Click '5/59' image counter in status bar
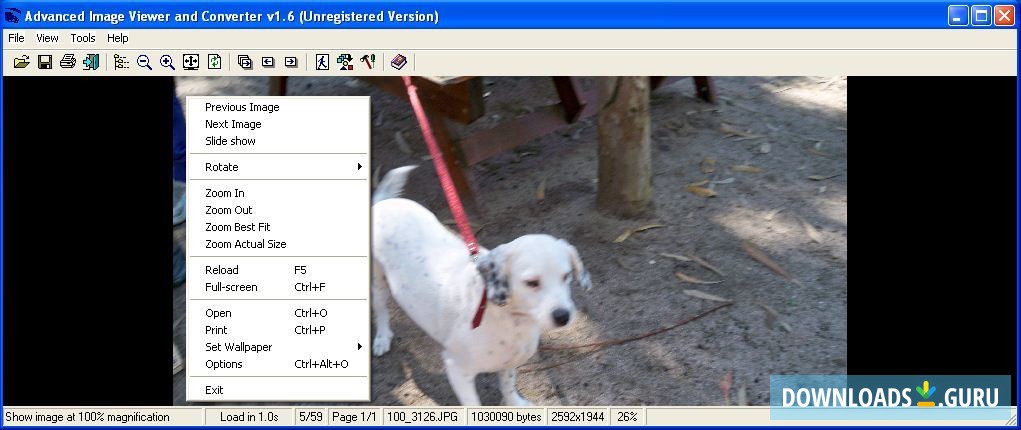This screenshot has height=430, width=1021. click(x=311, y=416)
